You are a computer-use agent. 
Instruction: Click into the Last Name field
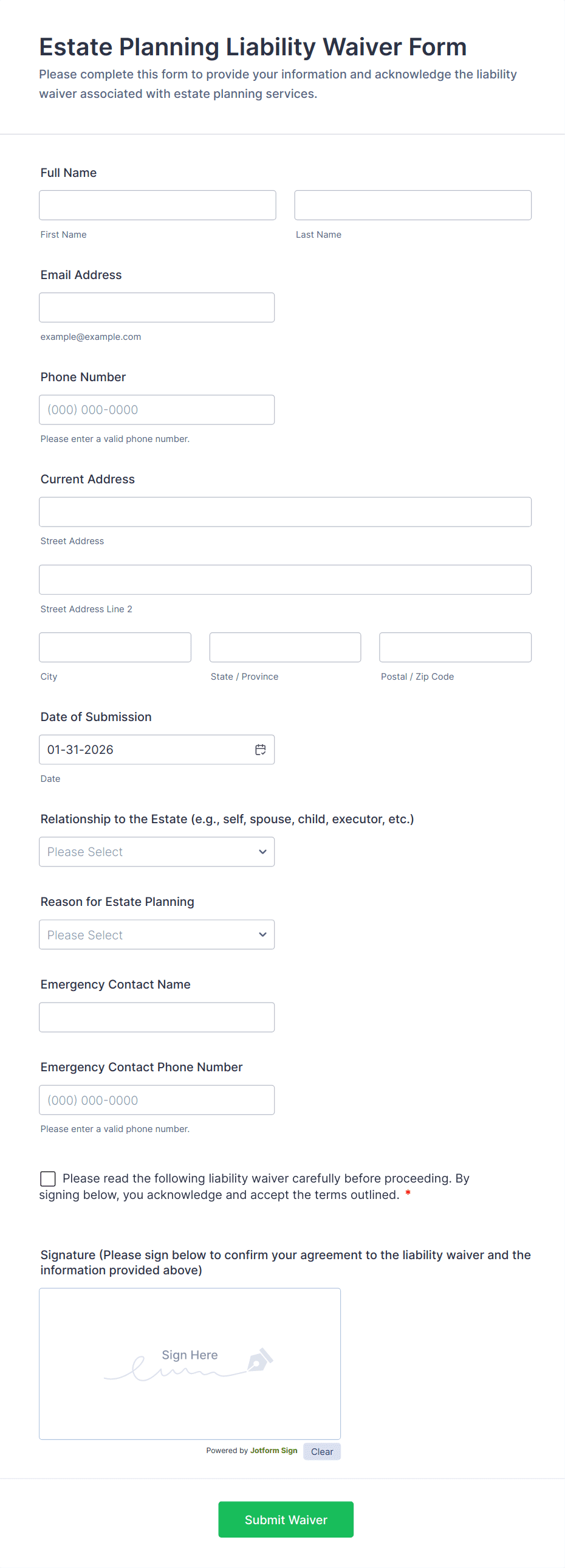(x=413, y=205)
